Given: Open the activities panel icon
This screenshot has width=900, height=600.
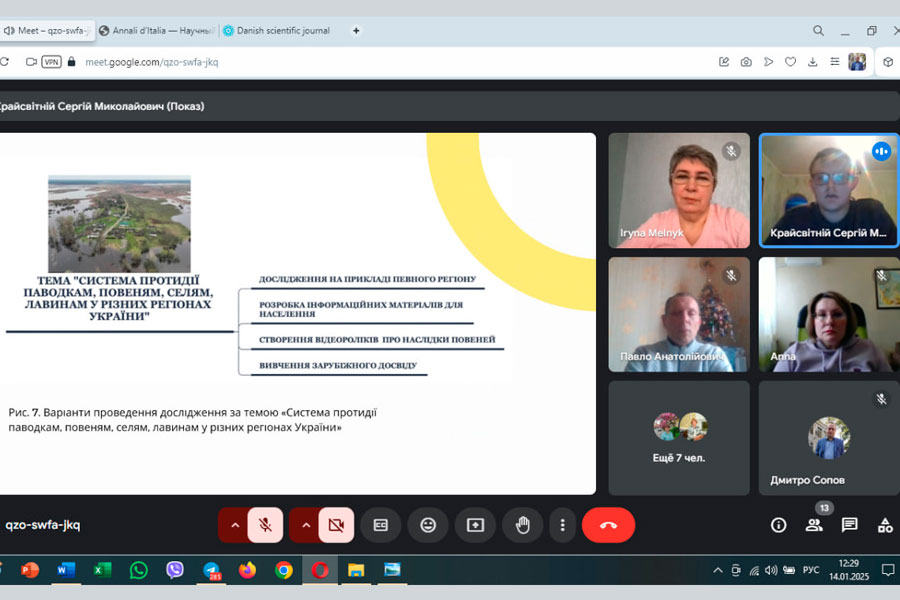Looking at the screenshot, I should tap(884, 525).
